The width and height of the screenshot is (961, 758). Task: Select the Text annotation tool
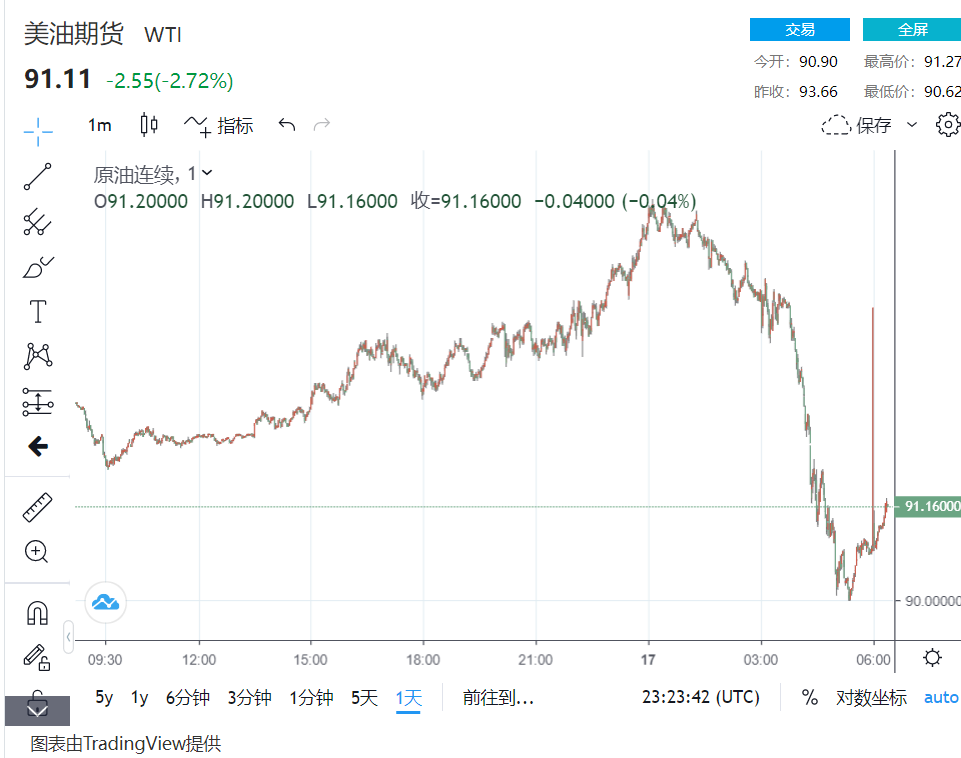pyautogui.click(x=38, y=311)
